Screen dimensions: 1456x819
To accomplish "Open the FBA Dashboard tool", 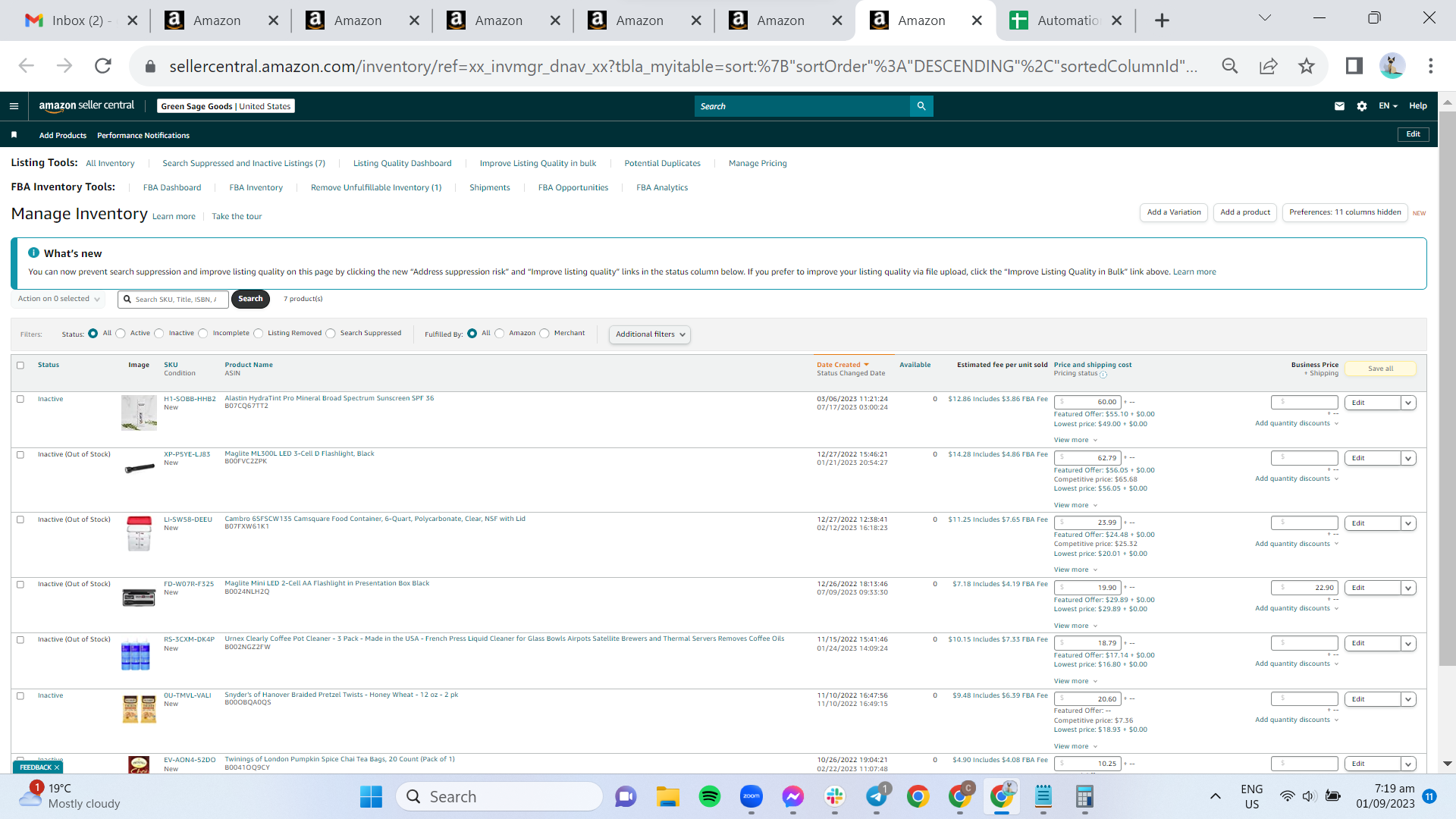I will point(172,188).
